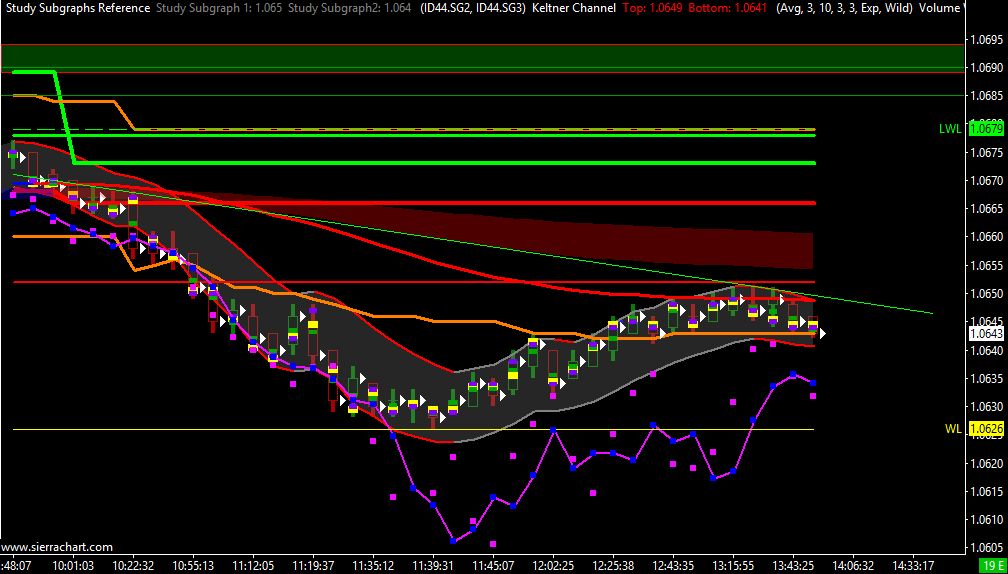Viewport: 1008px width, 574px height.
Task: Click the 13:15:55 time axis label
Action: (x=732, y=565)
